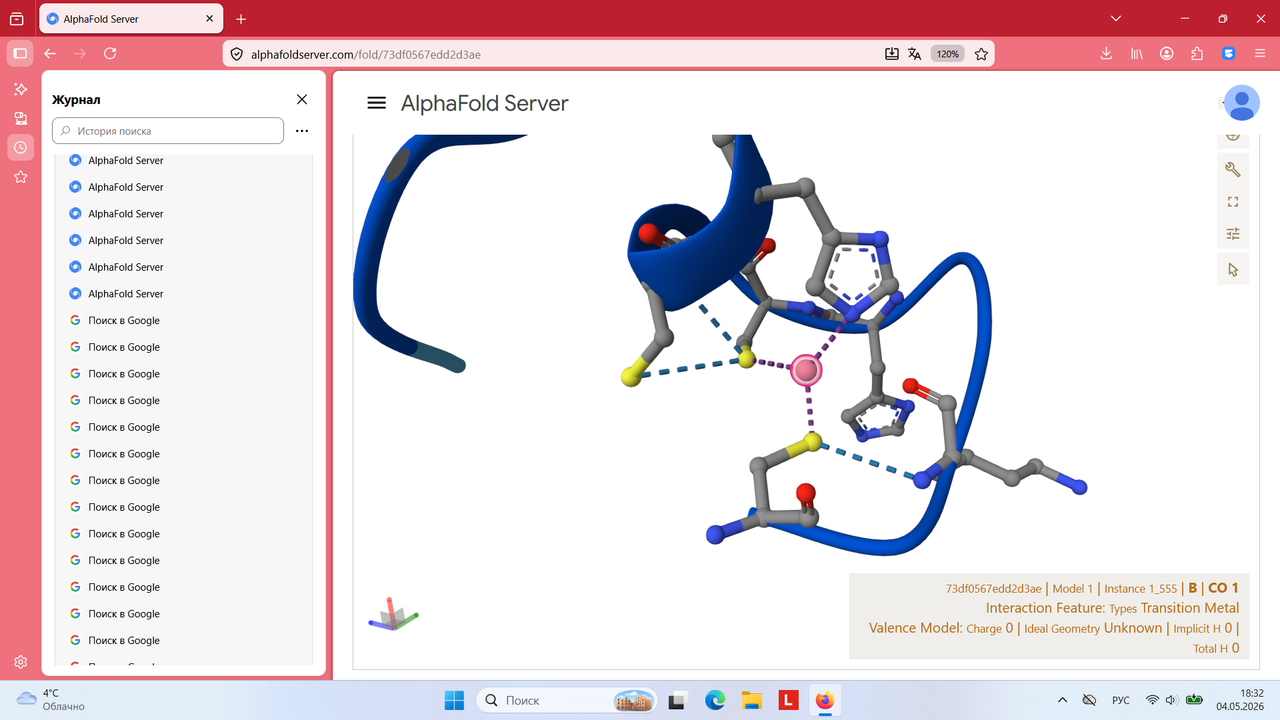Click the 'Interaction Feature: Types Transition Metal' label
This screenshot has width=1280, height=720.
click(x=1112, y=608)
